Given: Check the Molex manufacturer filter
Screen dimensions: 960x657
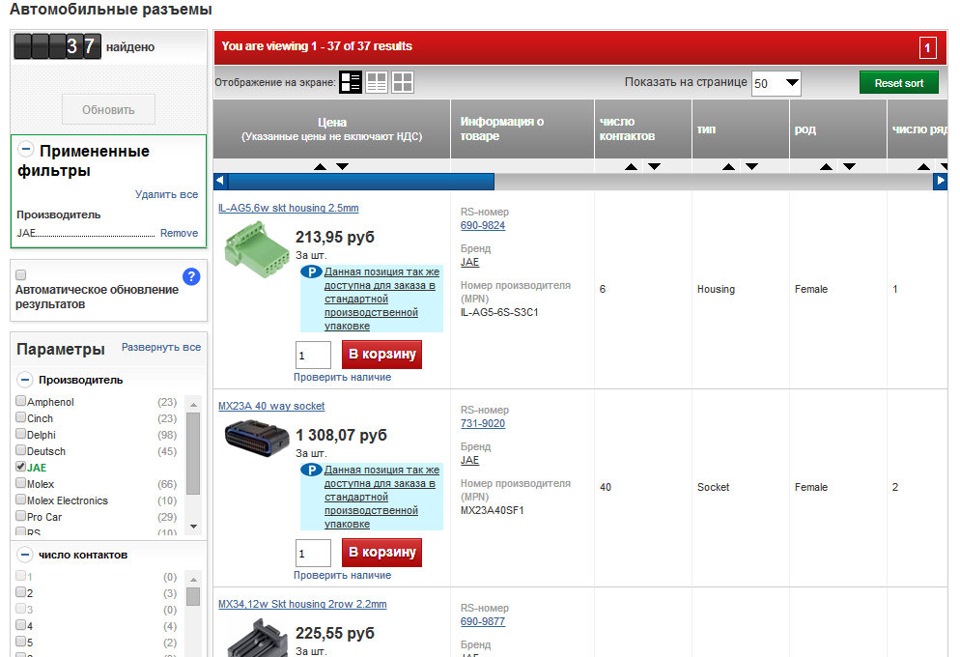Looking at the screenshot, I should pyautogui.click(x=21, y=483).
